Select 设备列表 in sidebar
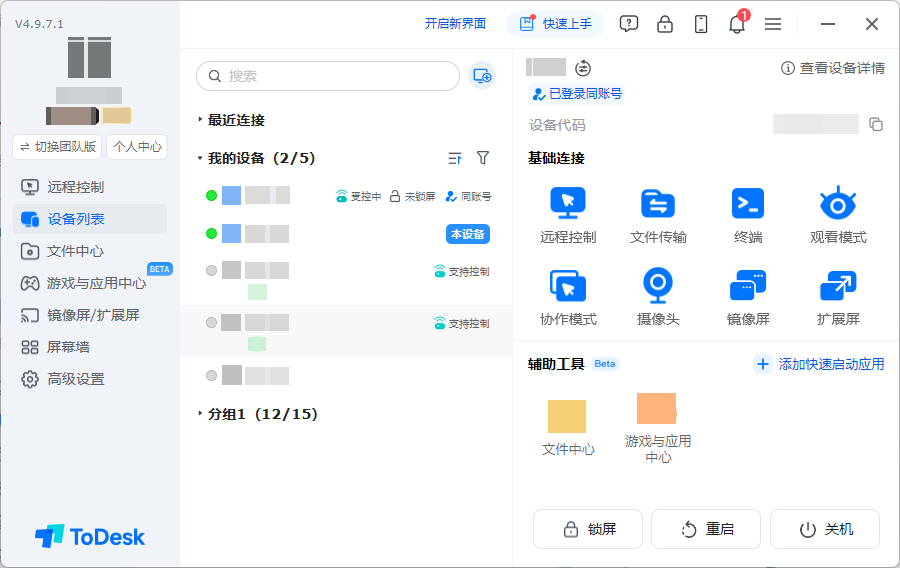Screen dimensions: 900x568 [90, 219]
